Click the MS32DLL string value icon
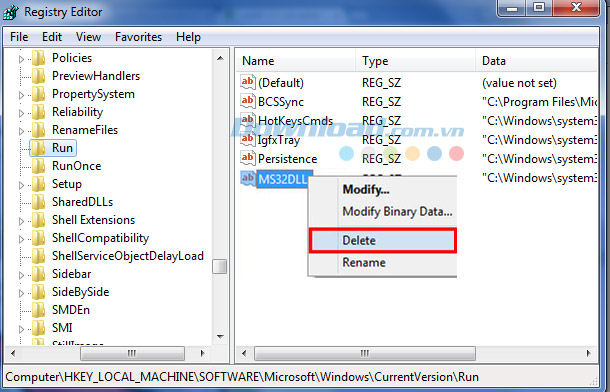This screenshot has height=392, width=610. click(x=248, y=178)
